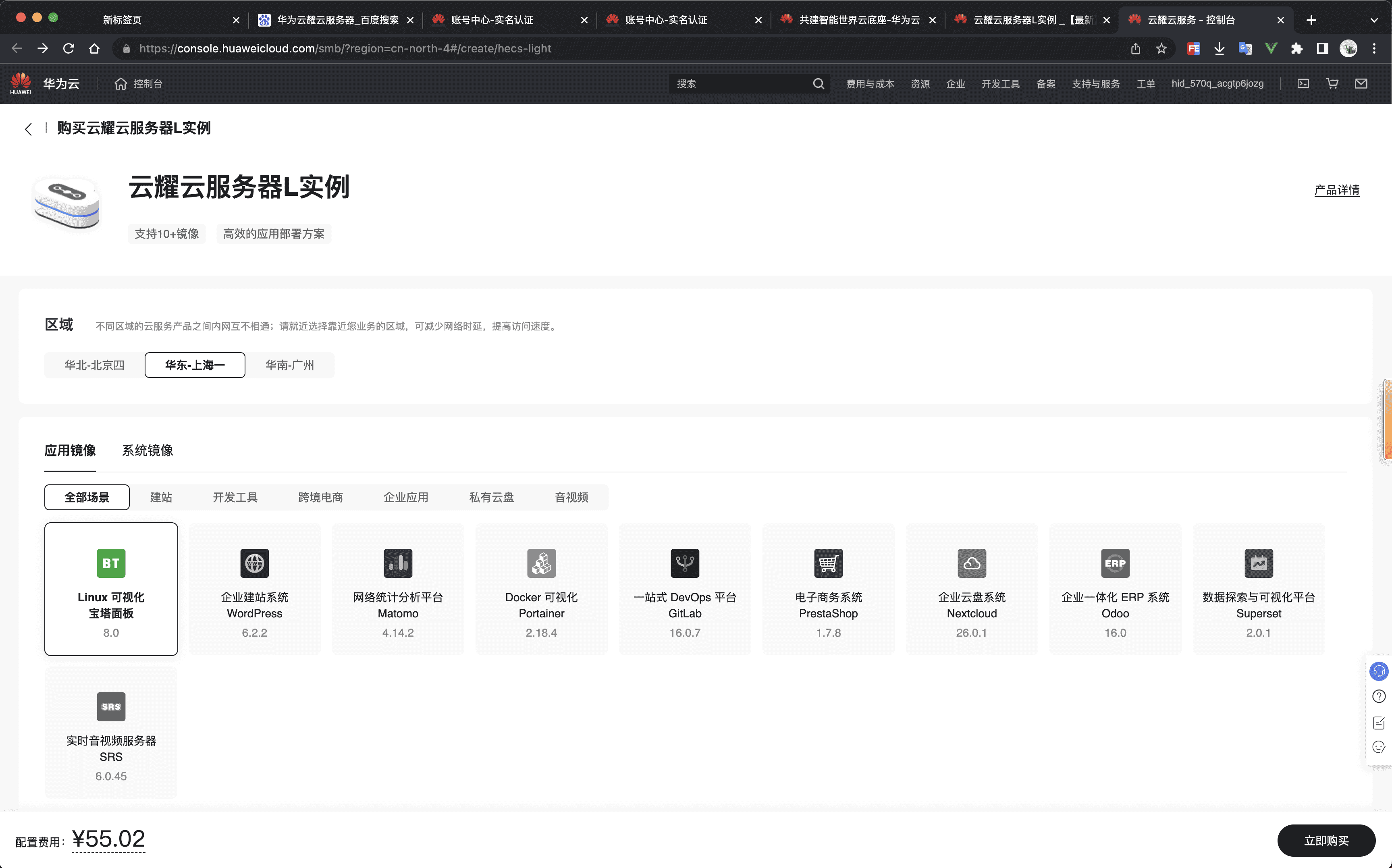The image size is (1392, 868).
Task: Click the smiley satisfaction survey icon
Action: click(1380, 747)
